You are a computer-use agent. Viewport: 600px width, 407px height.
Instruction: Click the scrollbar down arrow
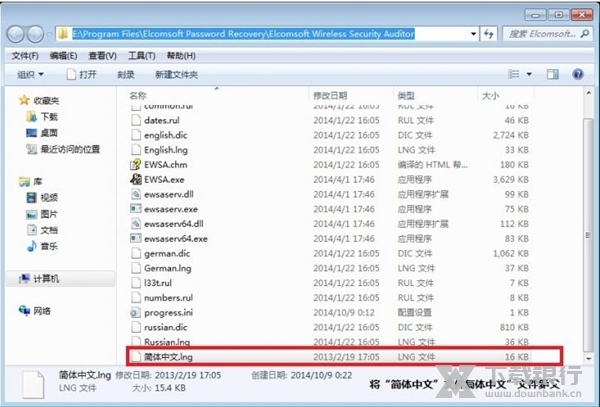pos(589,359)
